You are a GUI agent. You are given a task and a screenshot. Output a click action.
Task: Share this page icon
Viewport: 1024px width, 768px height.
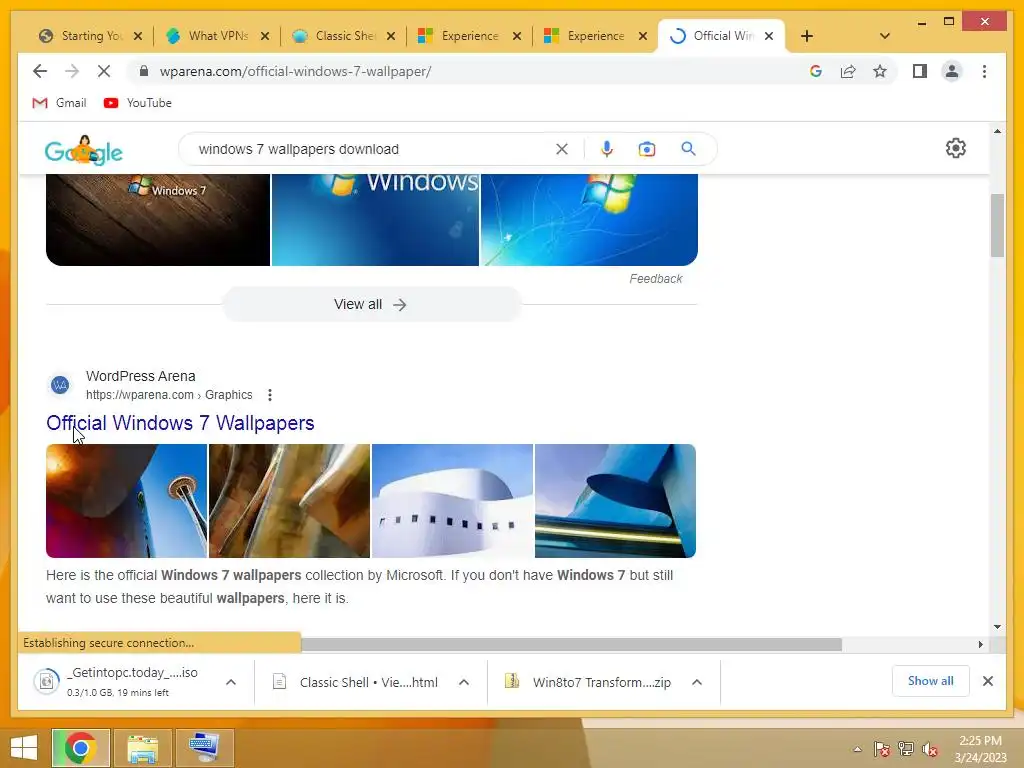848,71
